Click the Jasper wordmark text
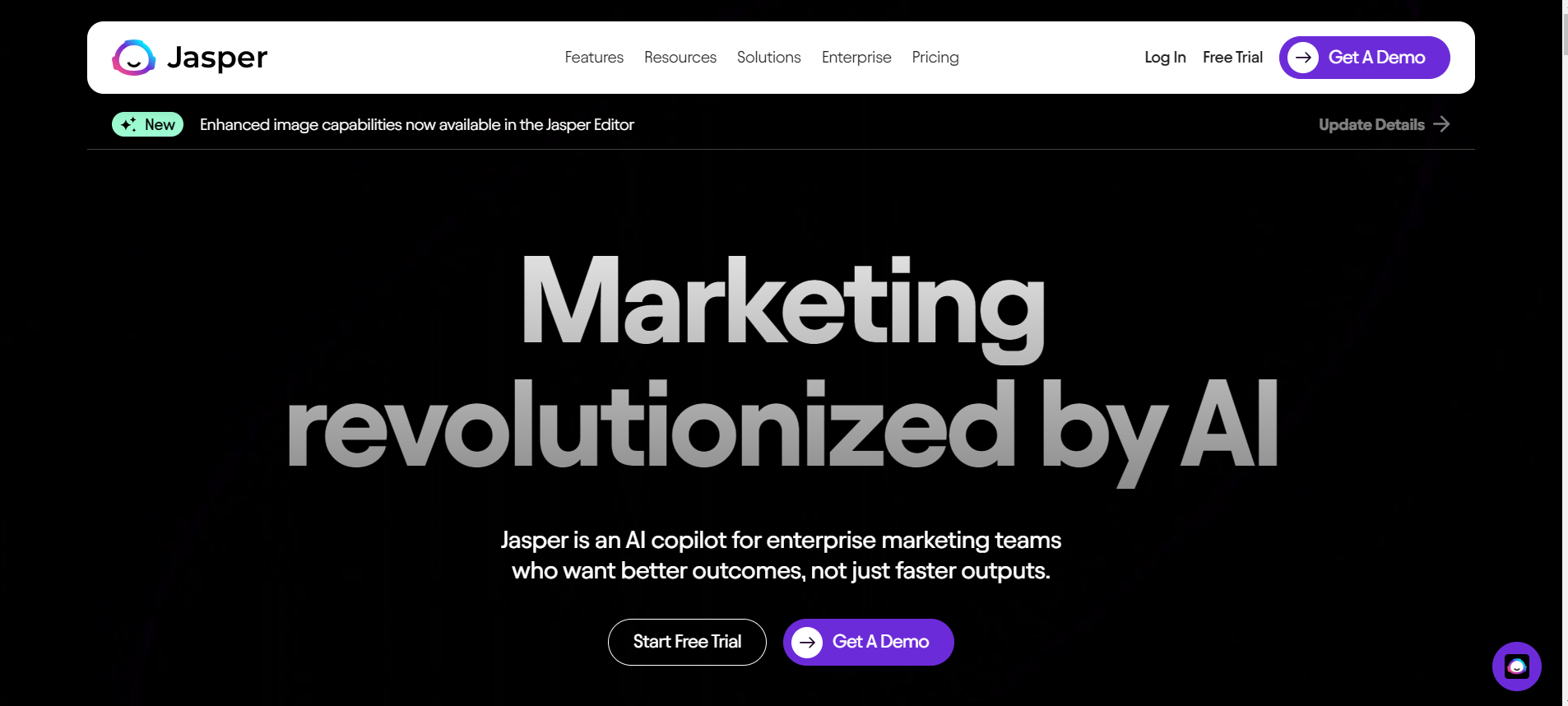The height and width of the screenshot is (706, 1568). (217, 58)
